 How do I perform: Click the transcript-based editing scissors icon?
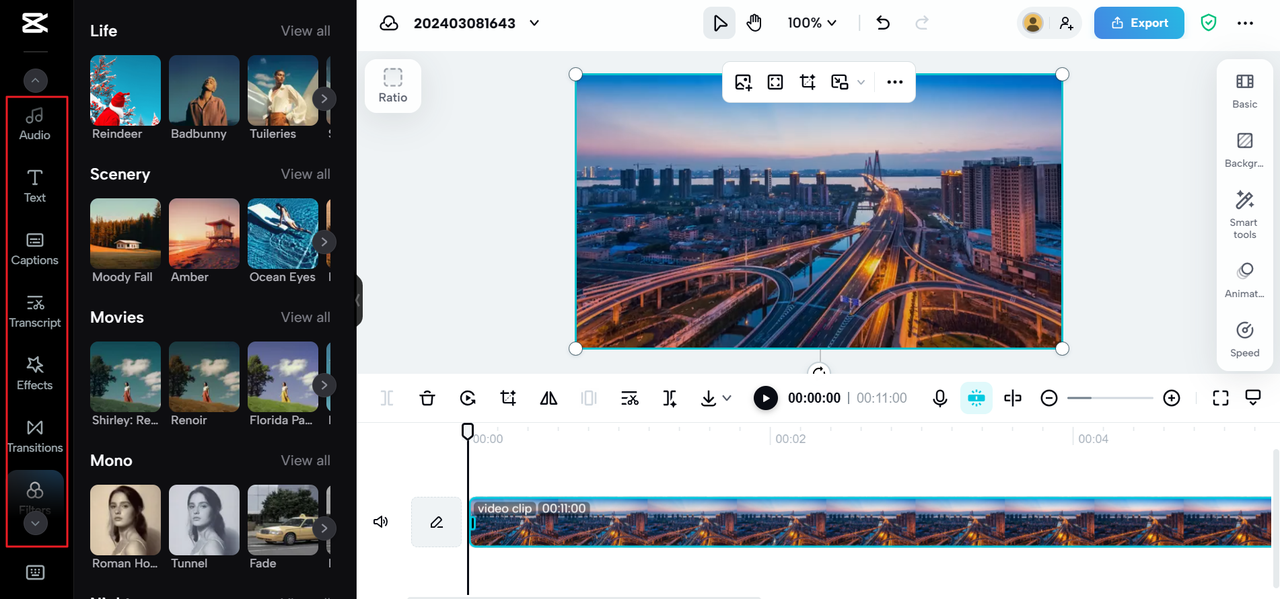coord(629,398)
